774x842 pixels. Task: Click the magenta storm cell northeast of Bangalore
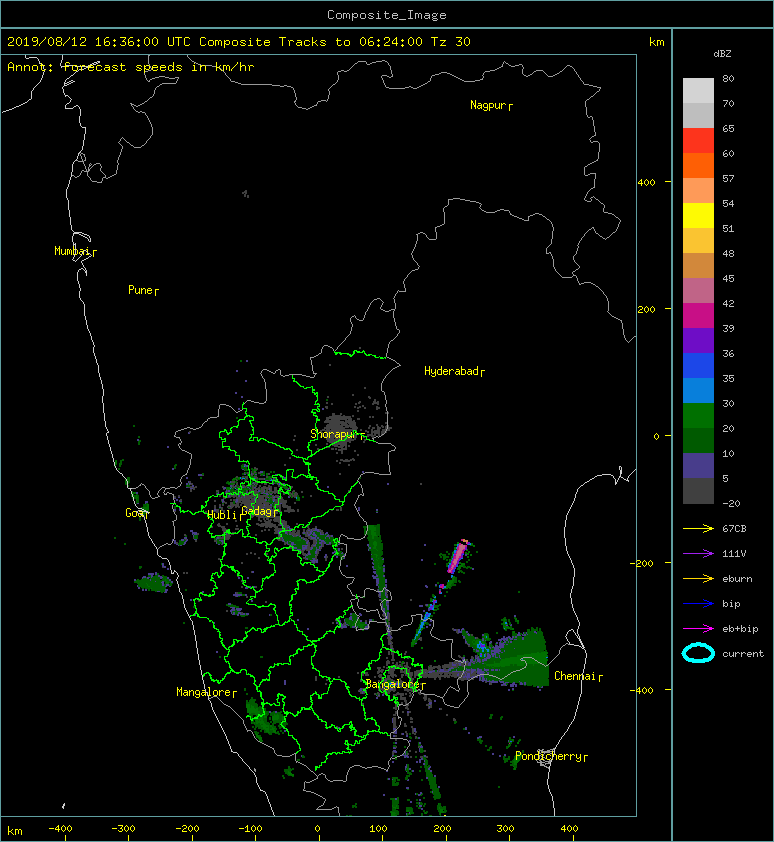pyautogui.click(x=458, y=557)
